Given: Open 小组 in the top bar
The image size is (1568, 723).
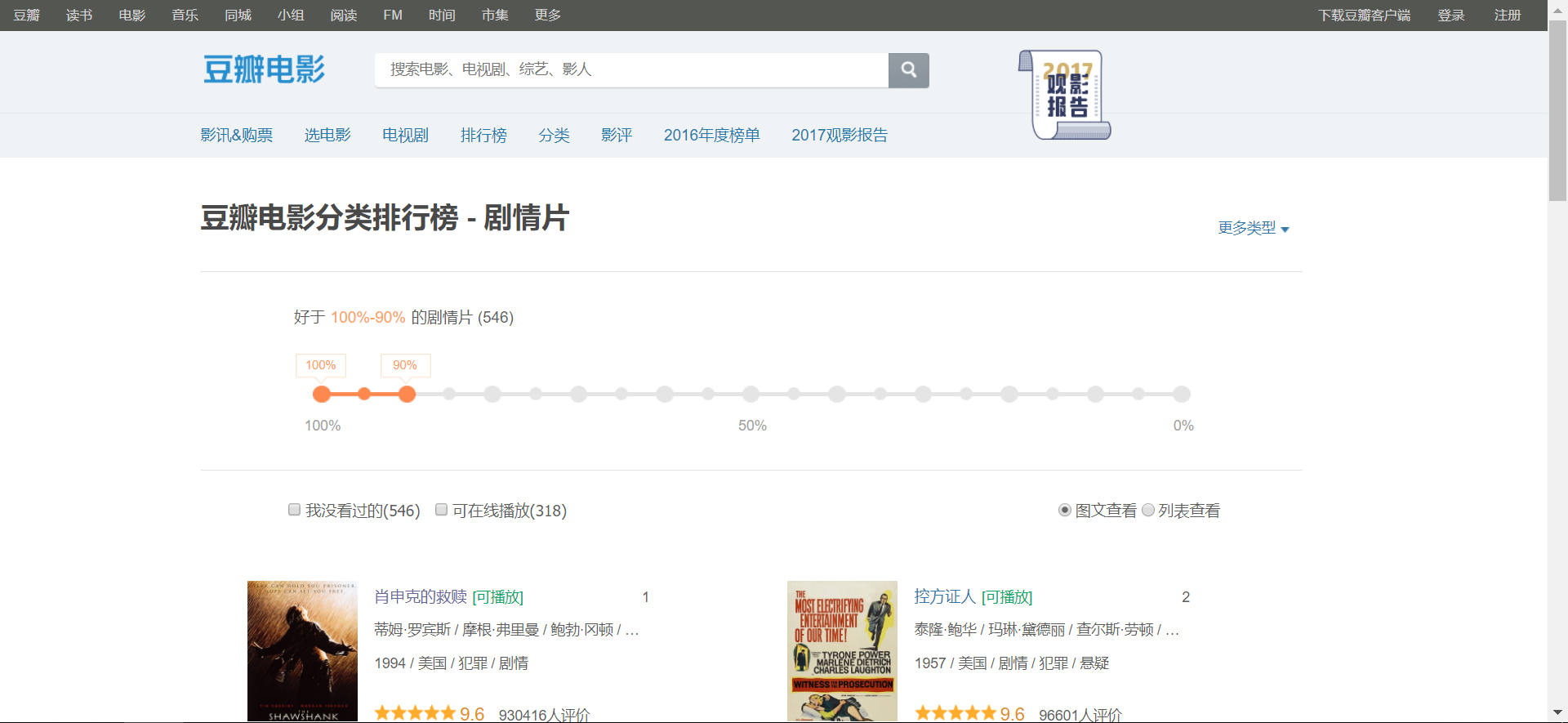Looking at the screenshot, I should 291,15.
